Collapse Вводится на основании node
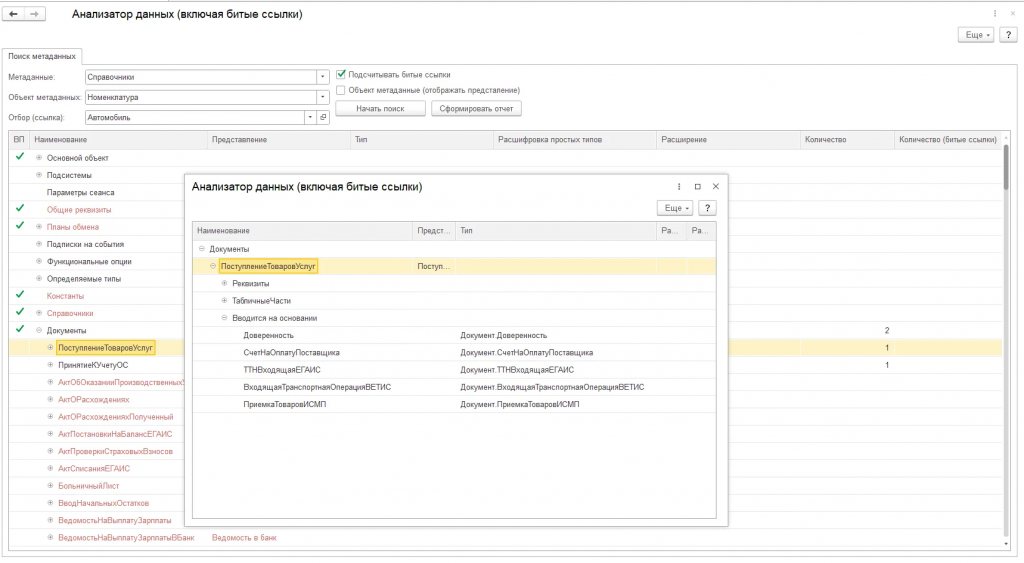The width and height of the screenshot is (1024, 563). [x=225, y=318]
